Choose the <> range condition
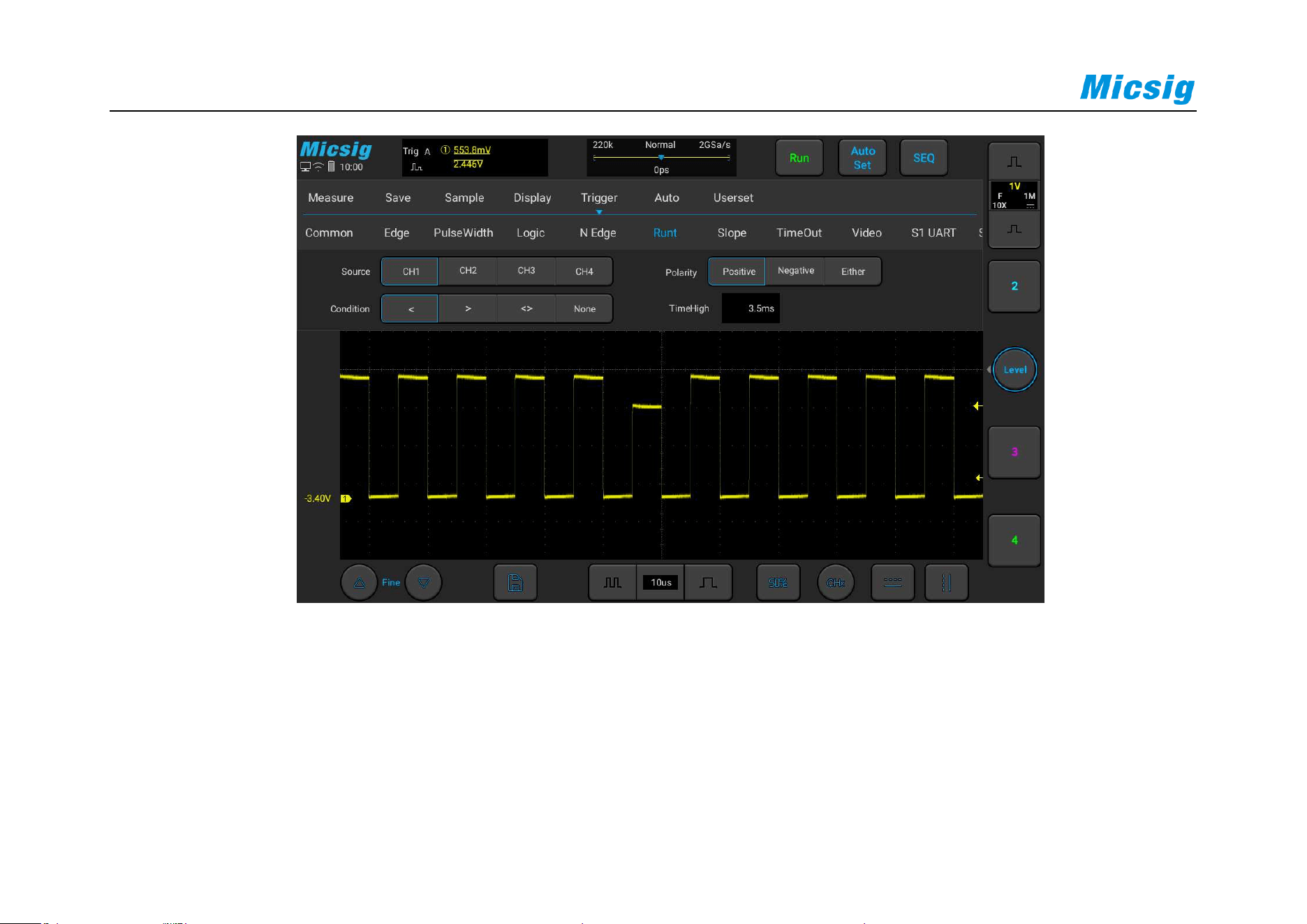The image size is (1307, 924). tap(526, 308)
